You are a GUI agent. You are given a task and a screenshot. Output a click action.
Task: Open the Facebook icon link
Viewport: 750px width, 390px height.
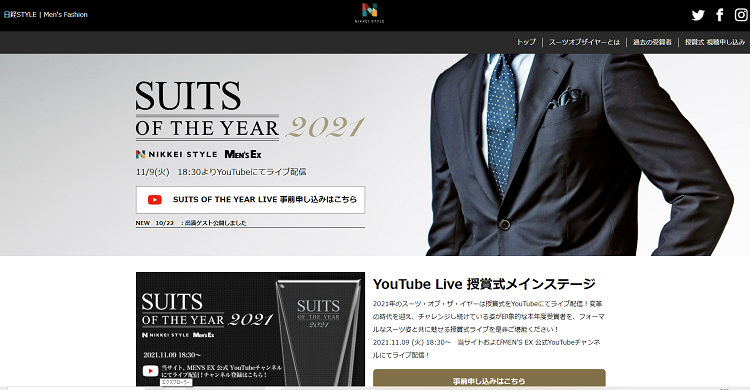click(x=719, y=15)
